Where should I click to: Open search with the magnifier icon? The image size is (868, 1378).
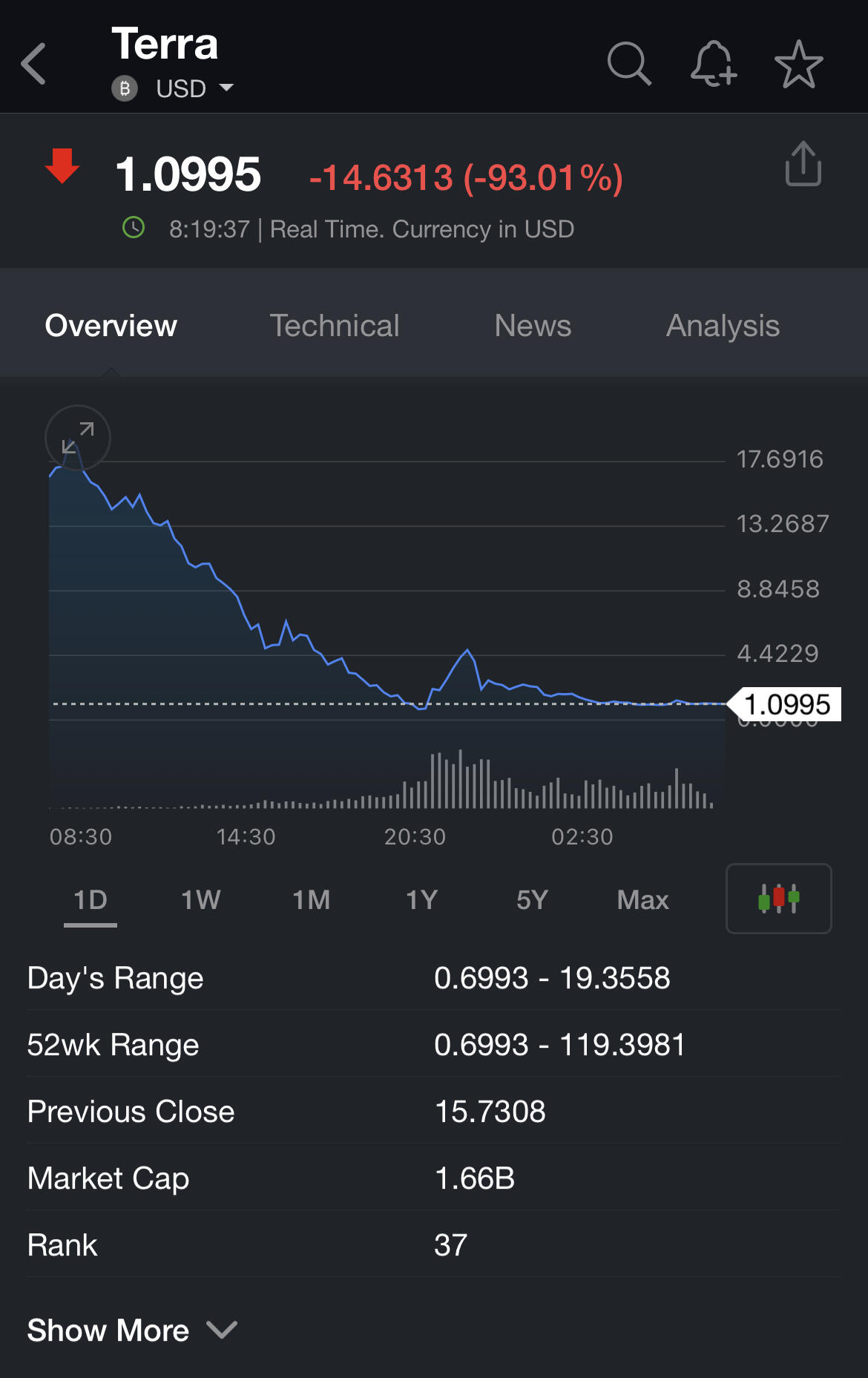pyautogui.click(x=628, y=64)
